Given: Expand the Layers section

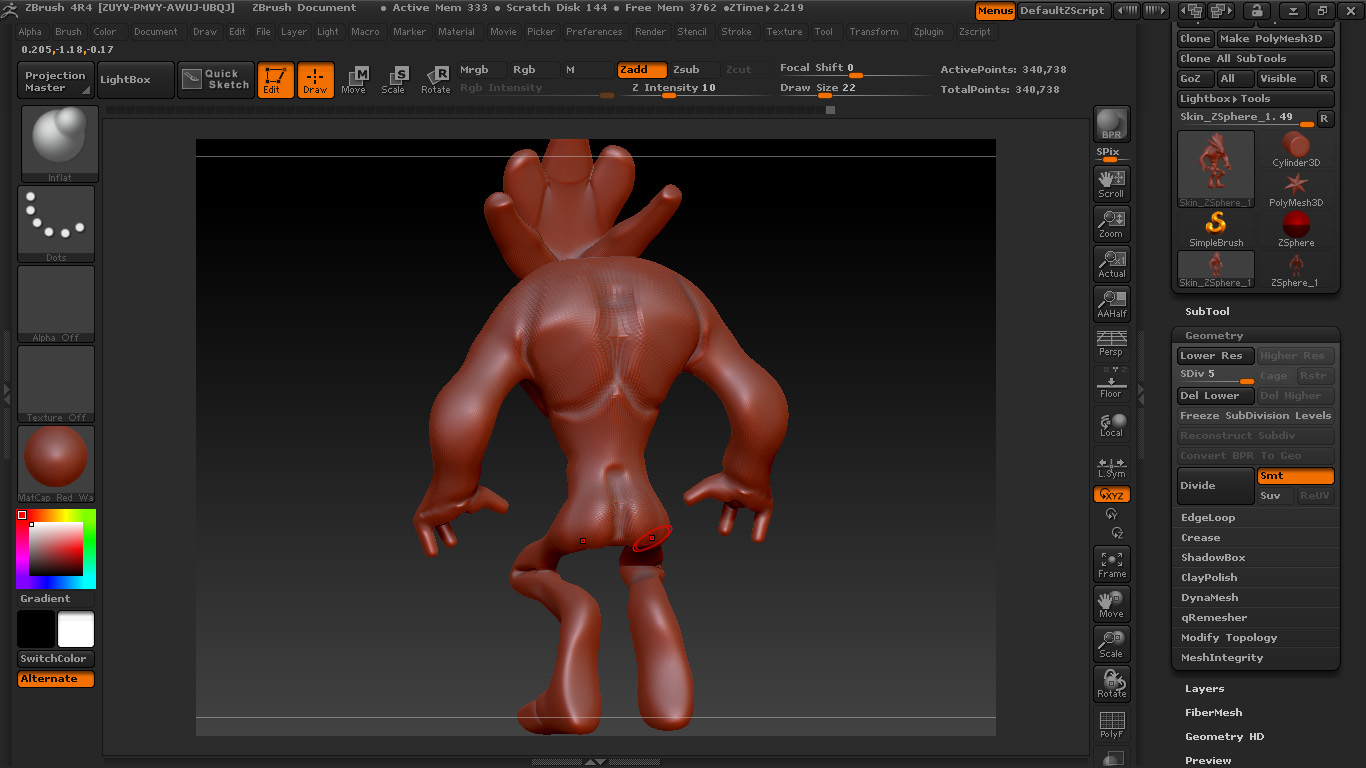Looking at the screenshot, I should point(1204,689).
